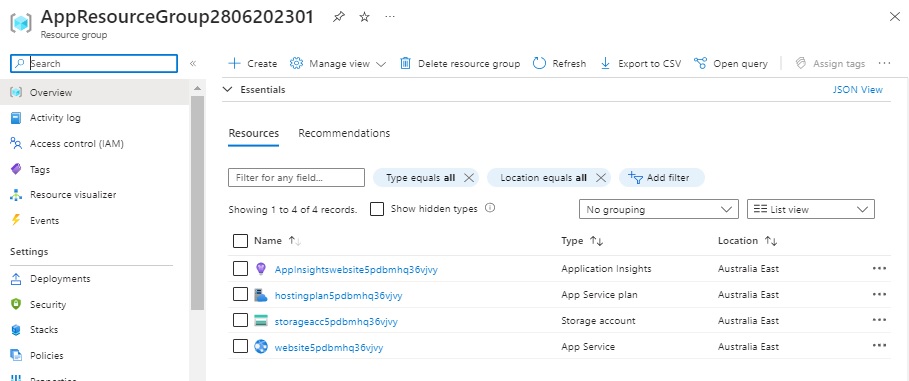Viewport: 909px width, 381px height.
Task: Open more options for AppInsightswebsite5pdbmhq36vjvy row
Action: click(879, 268)
